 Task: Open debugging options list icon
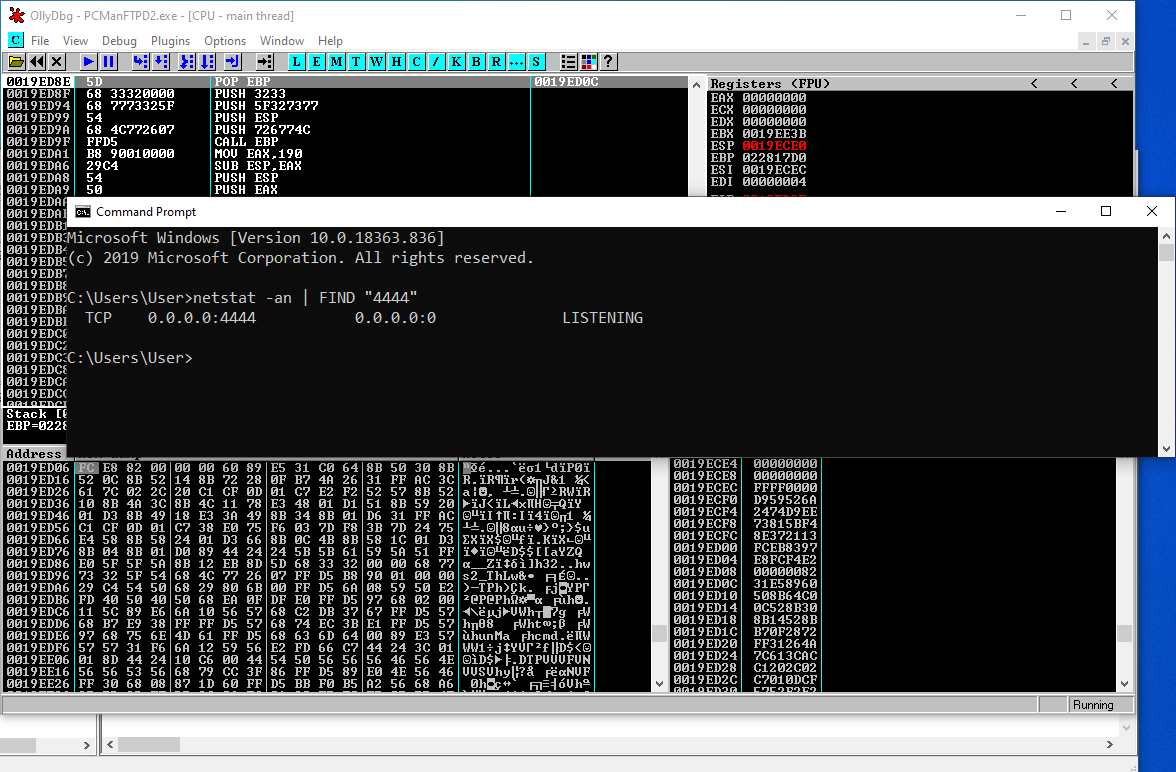point(569,62)
